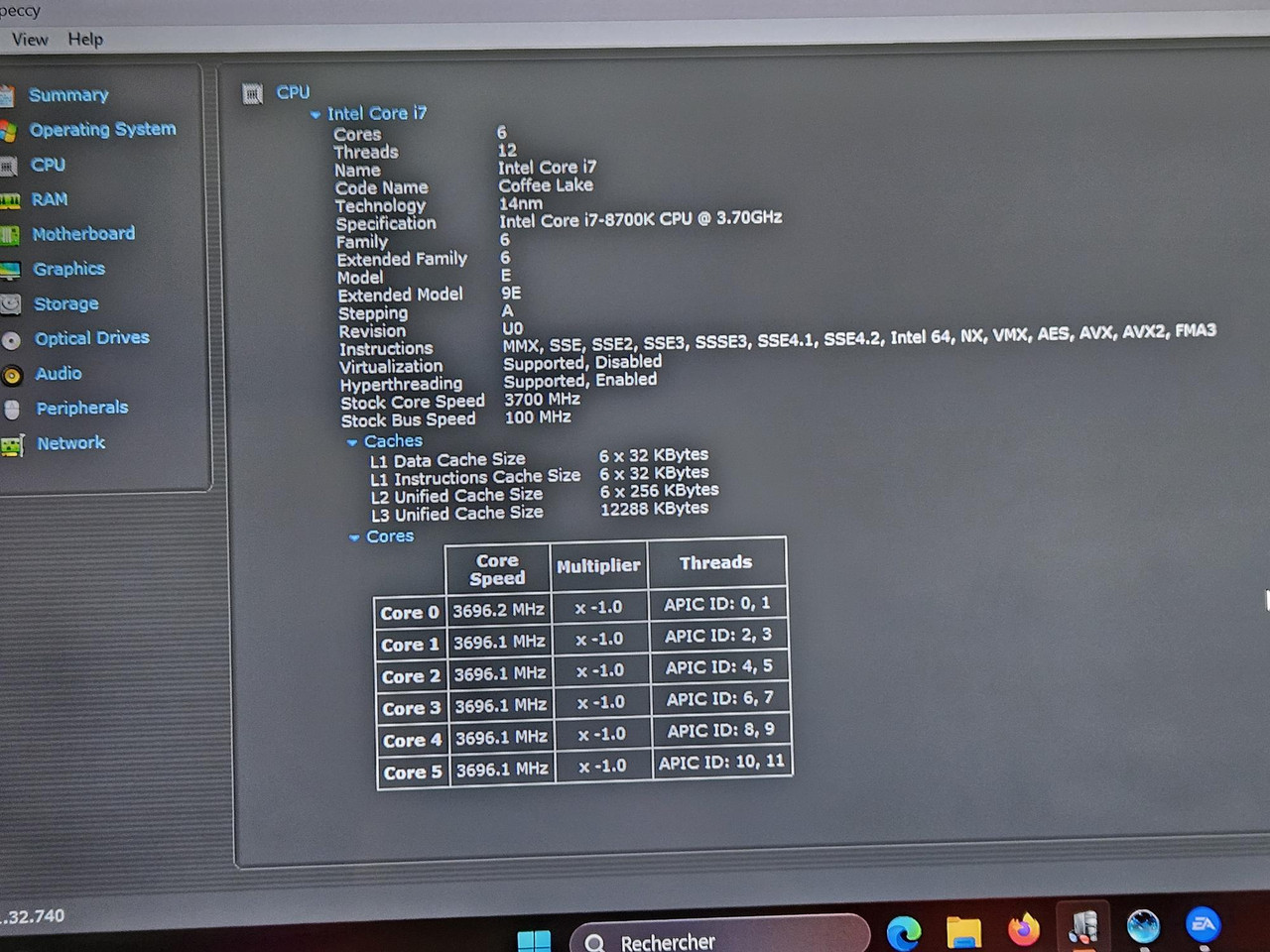This screenshot has height=952, width=1270.
Task: Launch Firefox from the taskbar
Action: click(1024, 929)
